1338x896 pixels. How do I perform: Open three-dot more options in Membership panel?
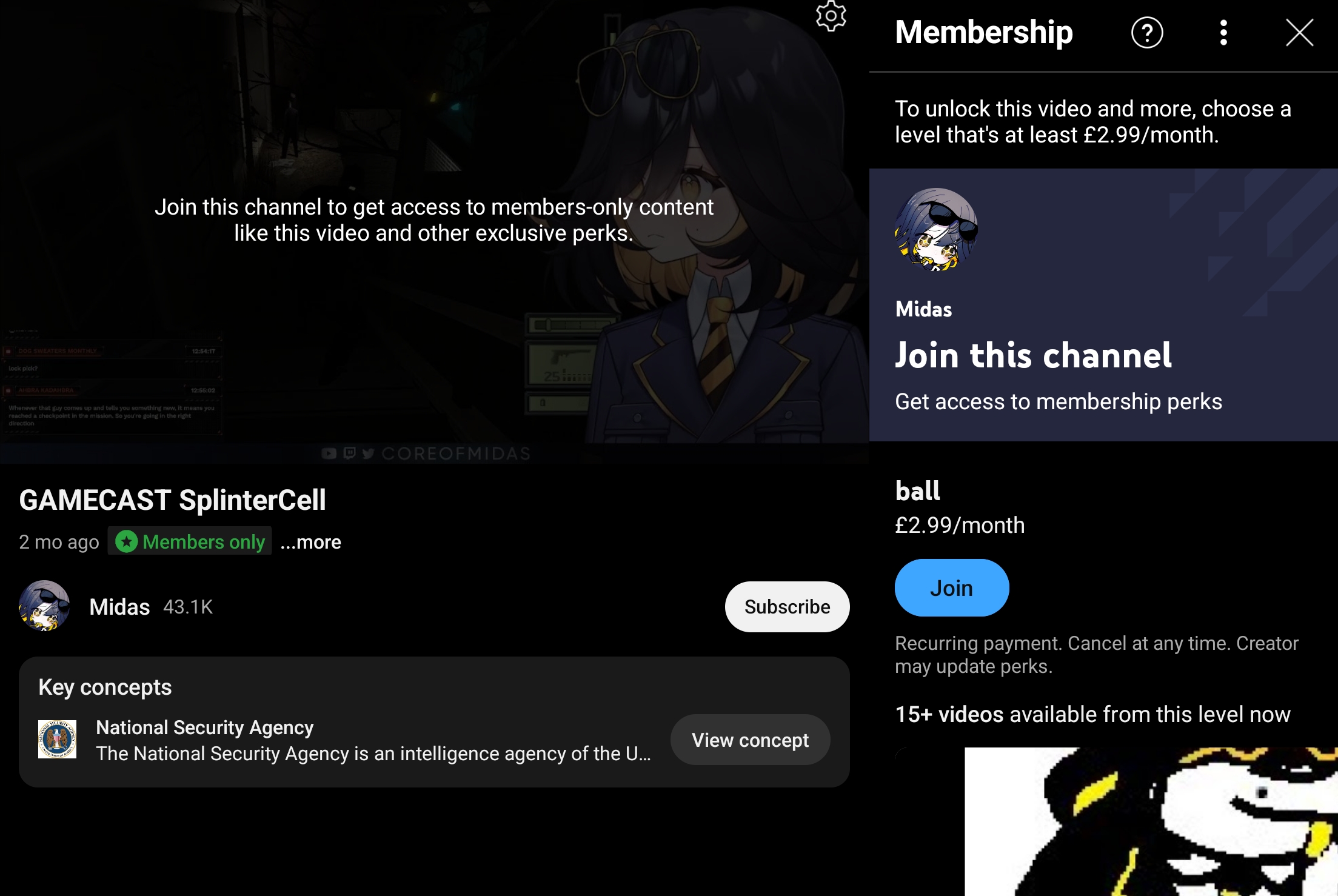point(1223,33)
